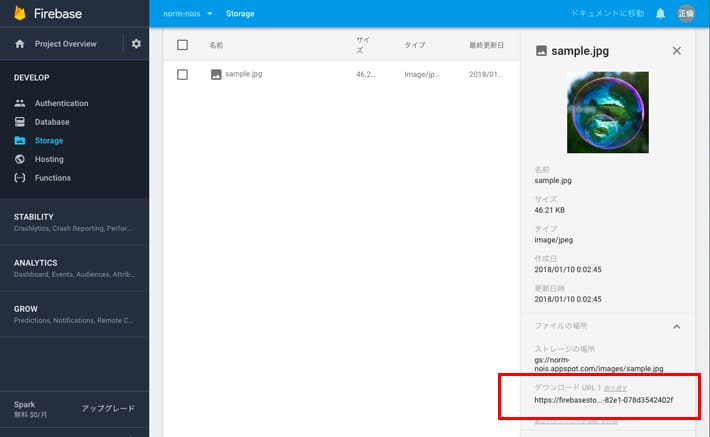Close the sample.jpg details panel
The image size is (710, 437).
pyautogui.click(x=676, y=50)
